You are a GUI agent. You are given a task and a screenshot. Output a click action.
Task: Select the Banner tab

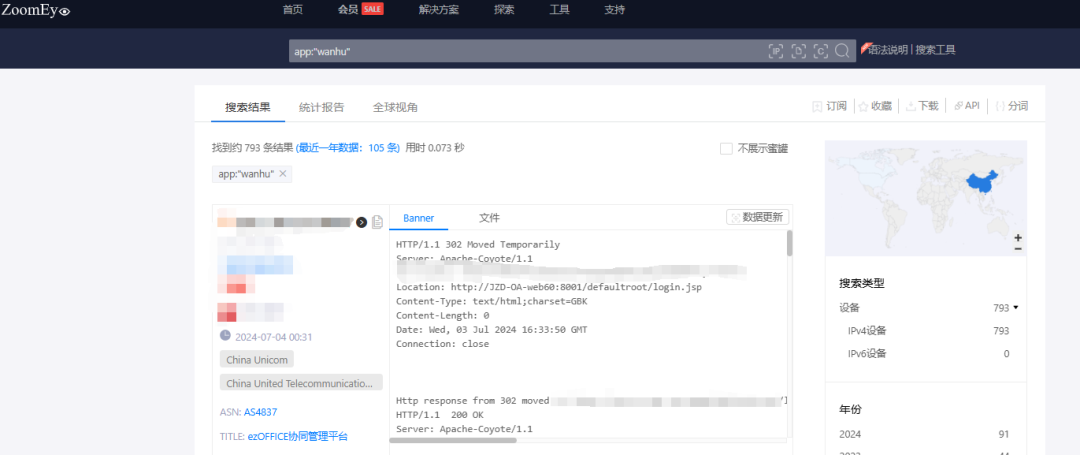point(419,218)
